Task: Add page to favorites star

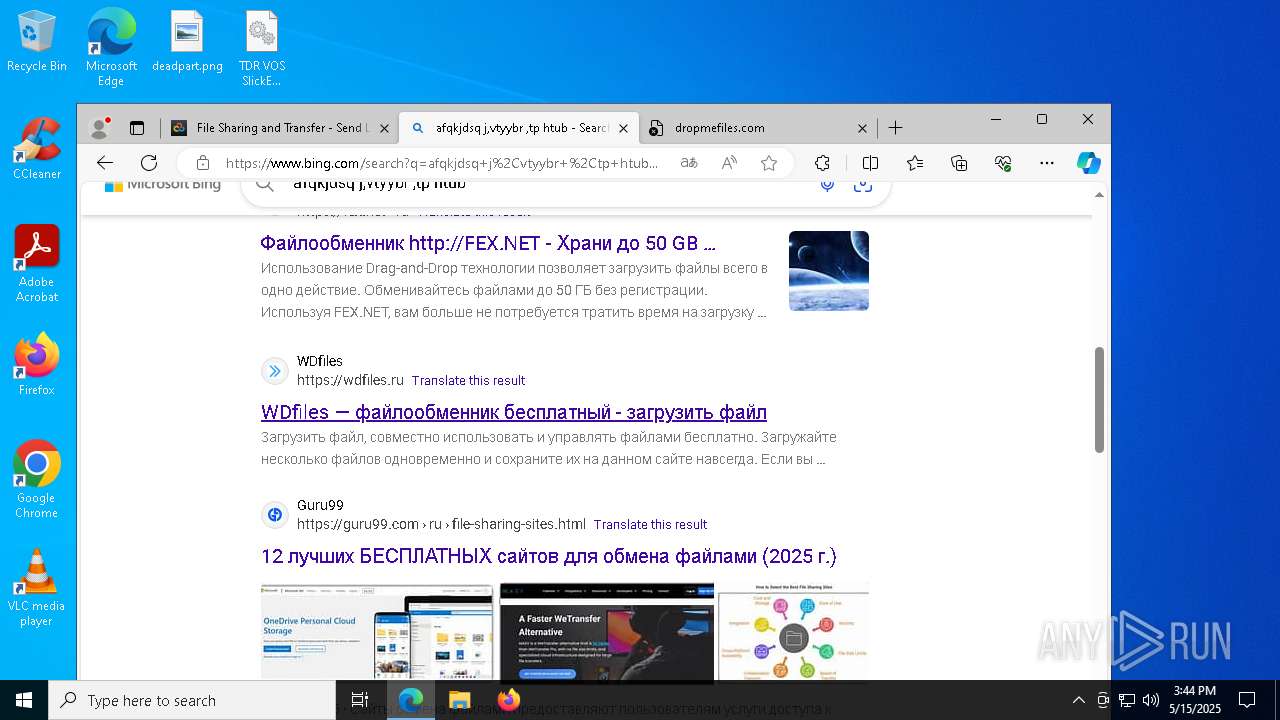Action: 769,163
